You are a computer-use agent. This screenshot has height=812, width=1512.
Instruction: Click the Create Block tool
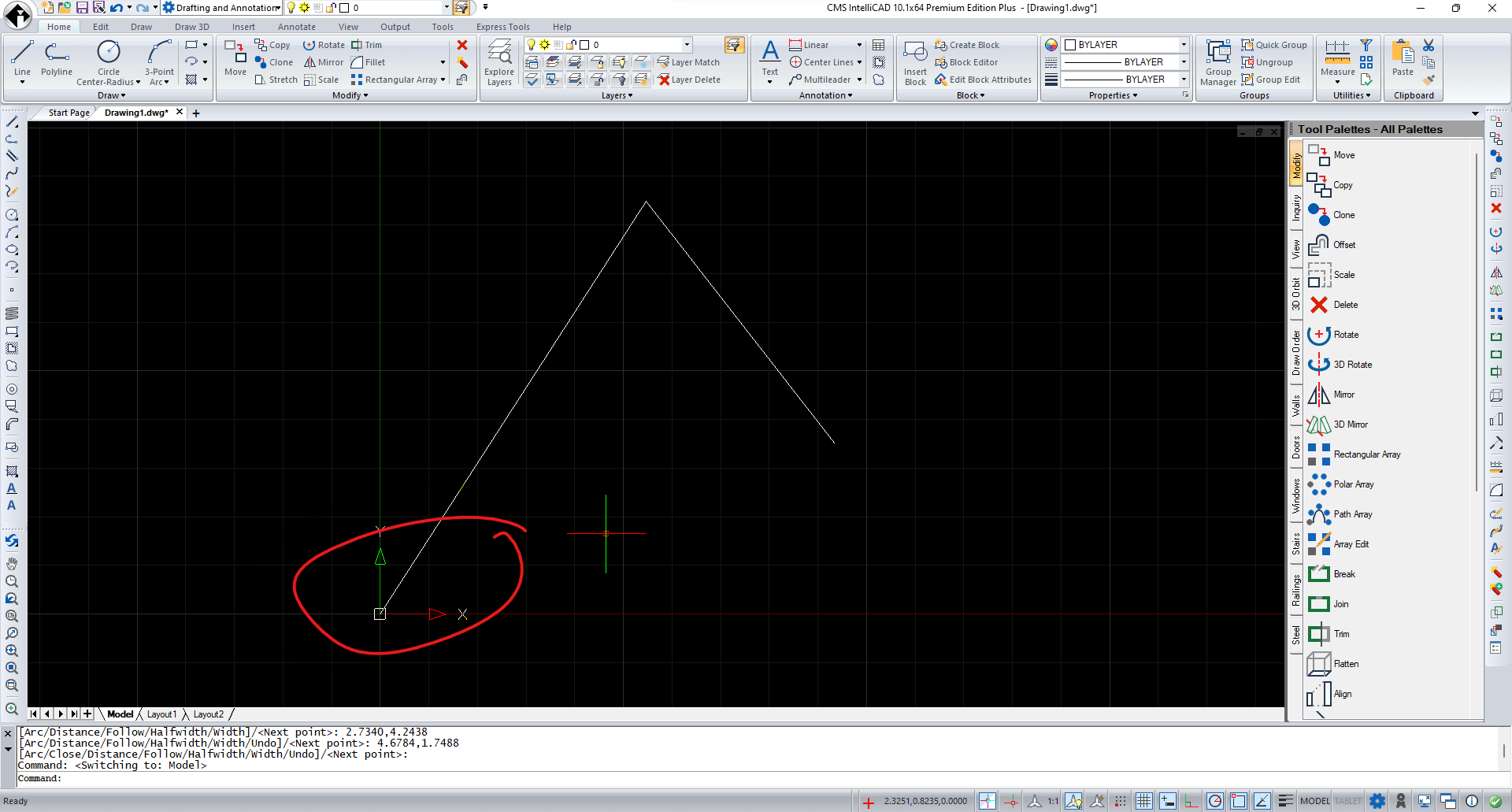(967, 45)
